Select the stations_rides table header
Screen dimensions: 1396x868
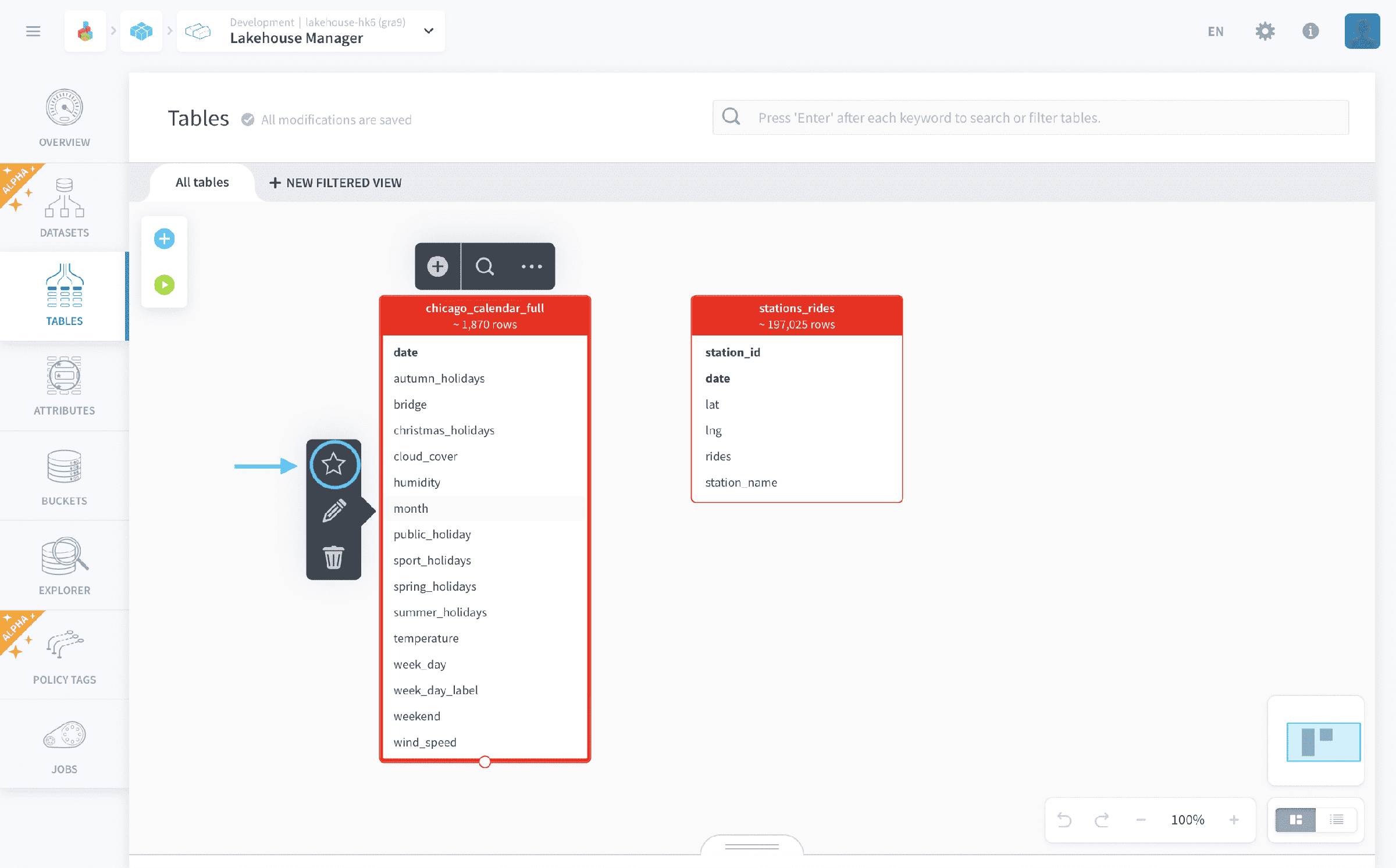click(x=797, y=316)
